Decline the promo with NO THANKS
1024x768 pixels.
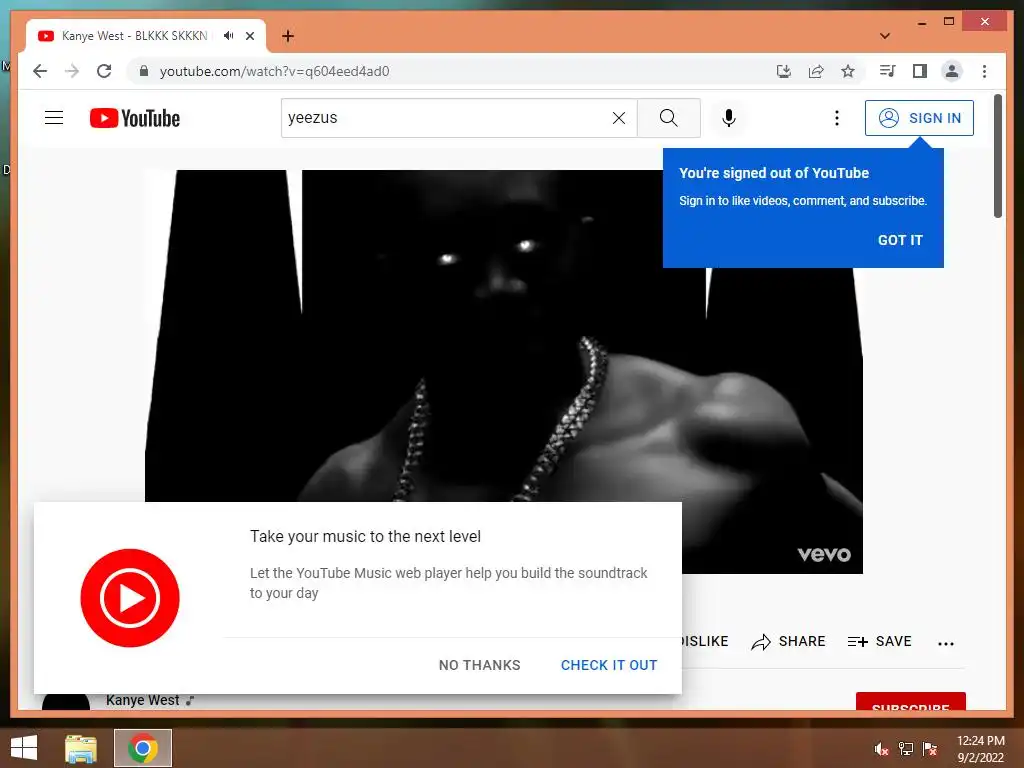pyautogui.click(x=479, y=665)
